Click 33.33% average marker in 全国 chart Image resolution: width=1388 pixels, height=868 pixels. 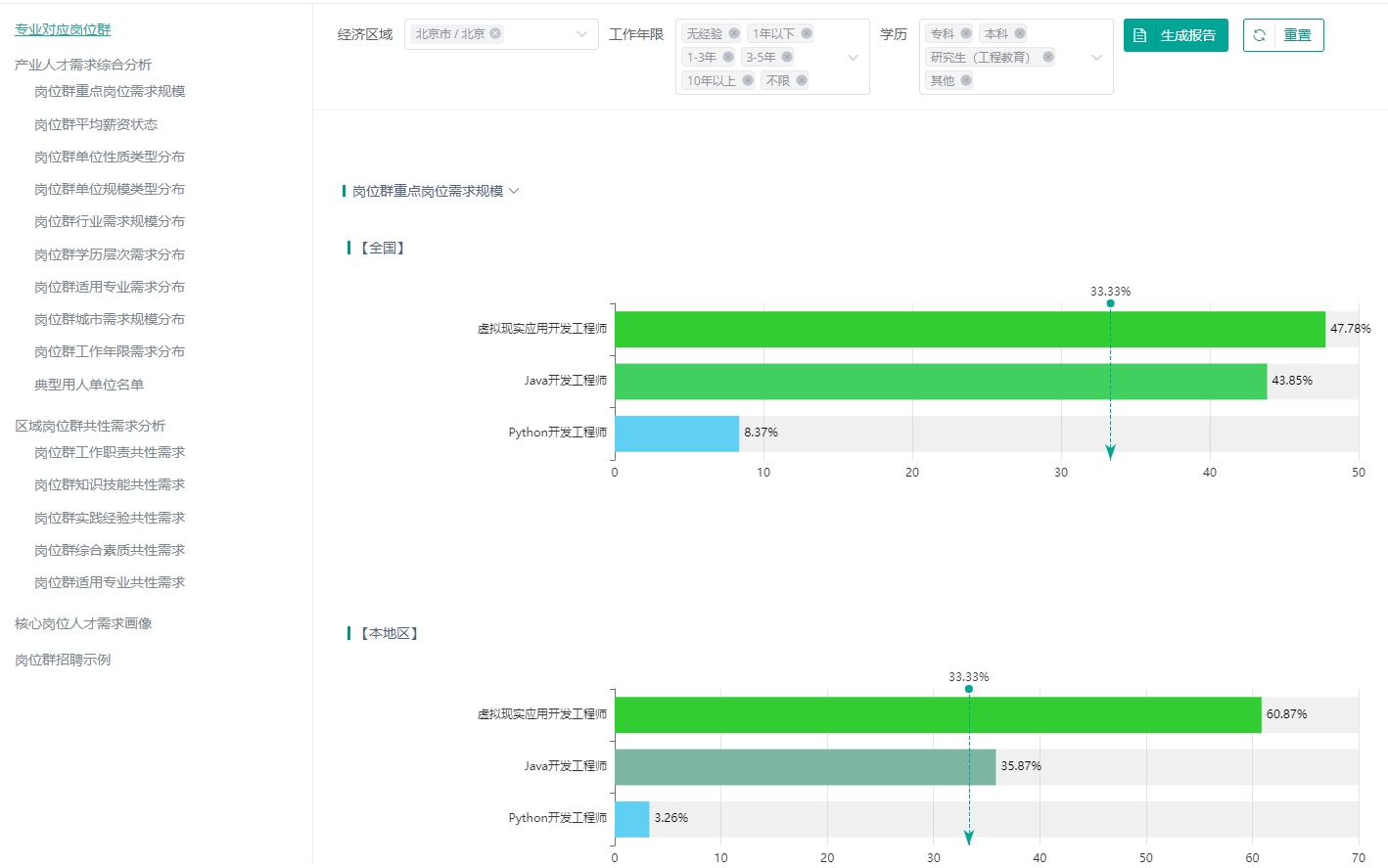click(1110, 303)
